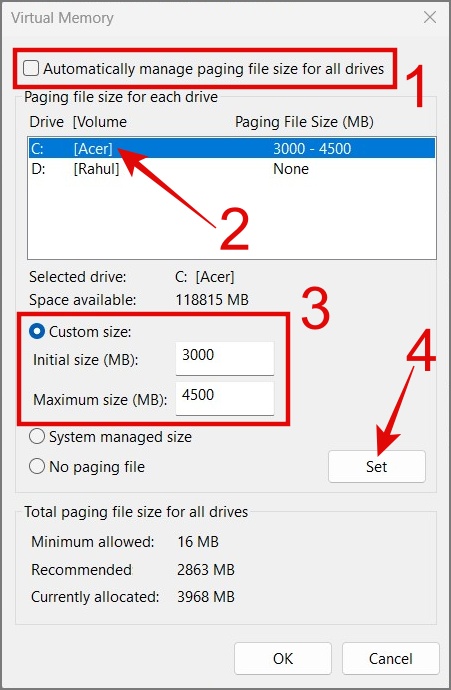451x690 pixels.
Task: Click the None paging size for D drive
Action: pos(291,169)
